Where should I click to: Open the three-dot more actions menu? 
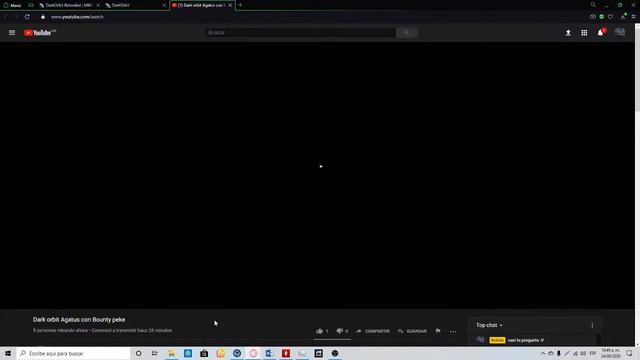(453, 331)
